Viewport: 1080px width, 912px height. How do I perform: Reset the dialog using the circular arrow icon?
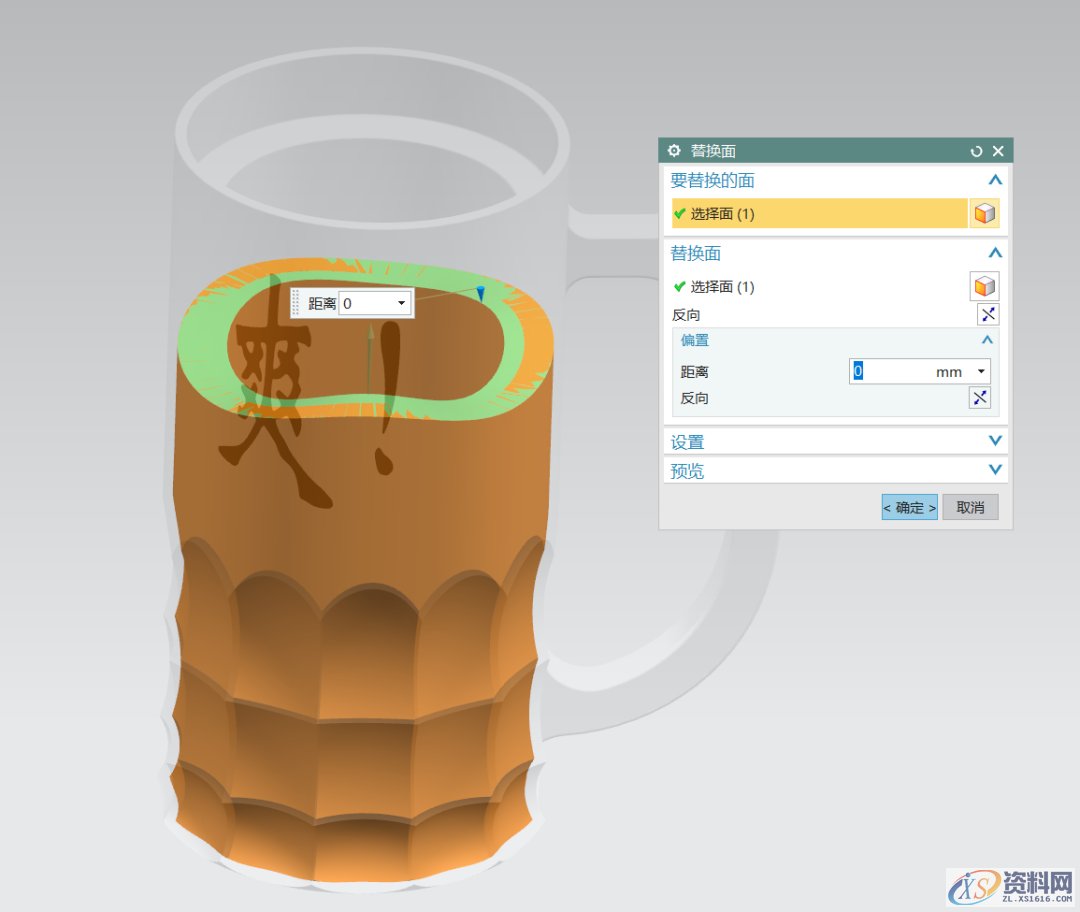(976, 151)
